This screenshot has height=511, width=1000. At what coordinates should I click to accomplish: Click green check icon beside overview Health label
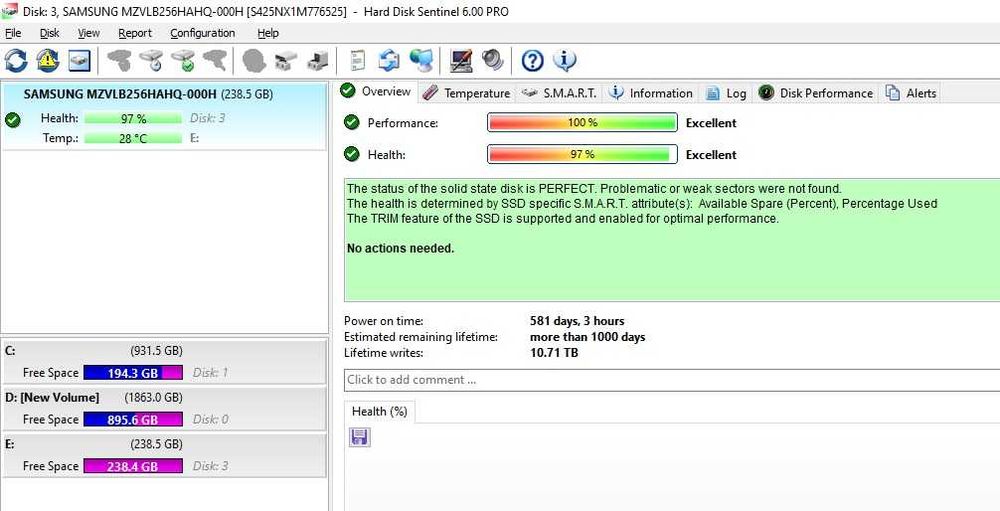pos(351,154)
